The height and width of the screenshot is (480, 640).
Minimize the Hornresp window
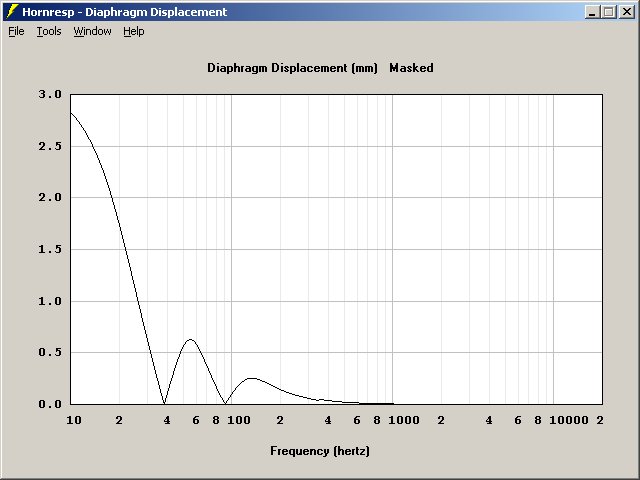pos(592,12)
